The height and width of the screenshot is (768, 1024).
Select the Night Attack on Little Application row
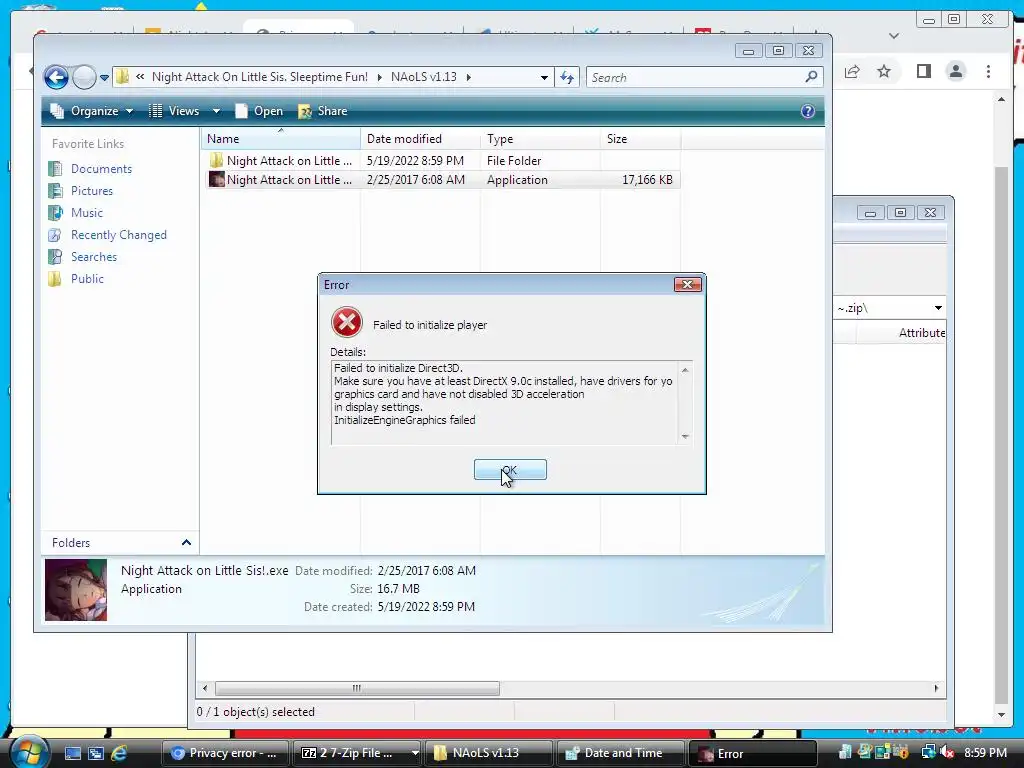442,180
